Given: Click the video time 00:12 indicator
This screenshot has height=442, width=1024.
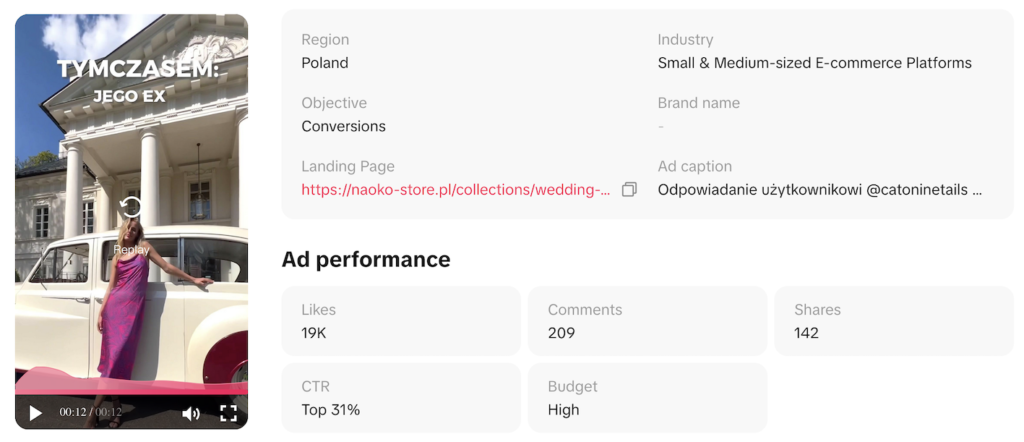Looking at the screenshot, I should (x=91, y=413).
